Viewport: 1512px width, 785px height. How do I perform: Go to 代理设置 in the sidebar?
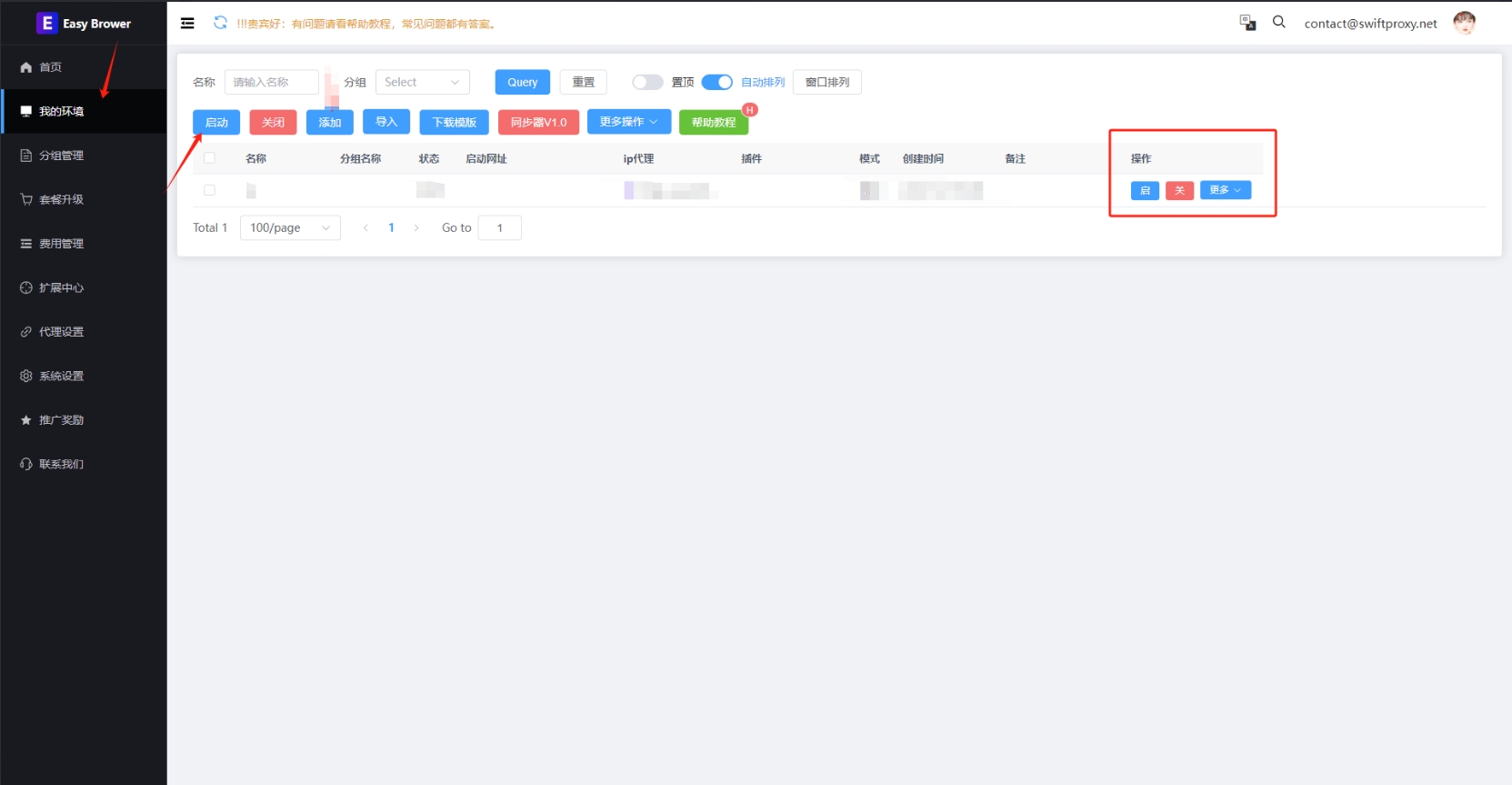(61, 332)
